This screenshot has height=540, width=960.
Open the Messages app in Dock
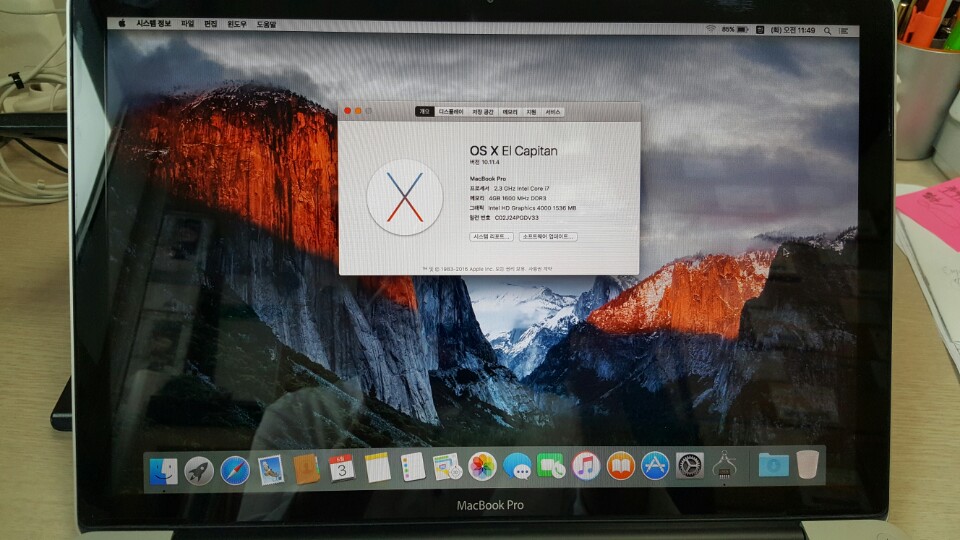coord(517,466)
